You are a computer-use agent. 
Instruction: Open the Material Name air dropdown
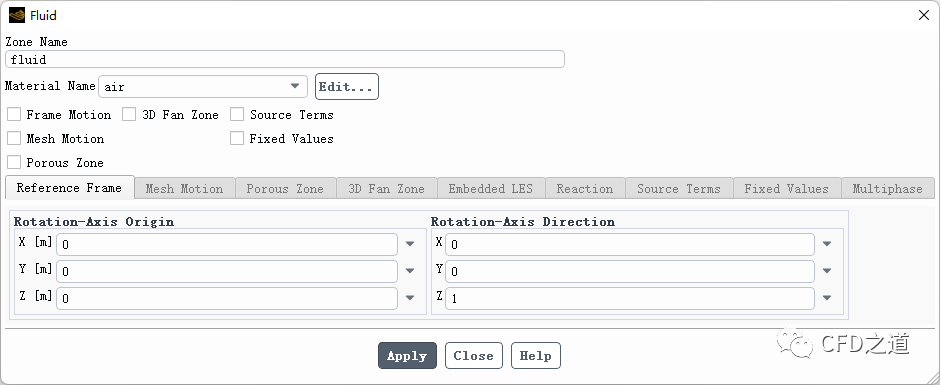pos(203,86)
